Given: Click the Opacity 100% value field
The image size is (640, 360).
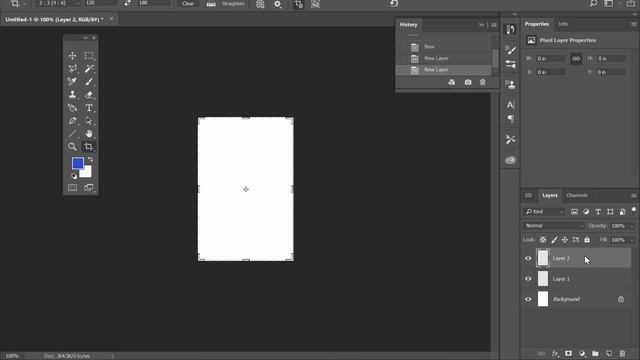Looking at the screenshot, I should click(x=618, y=226).
